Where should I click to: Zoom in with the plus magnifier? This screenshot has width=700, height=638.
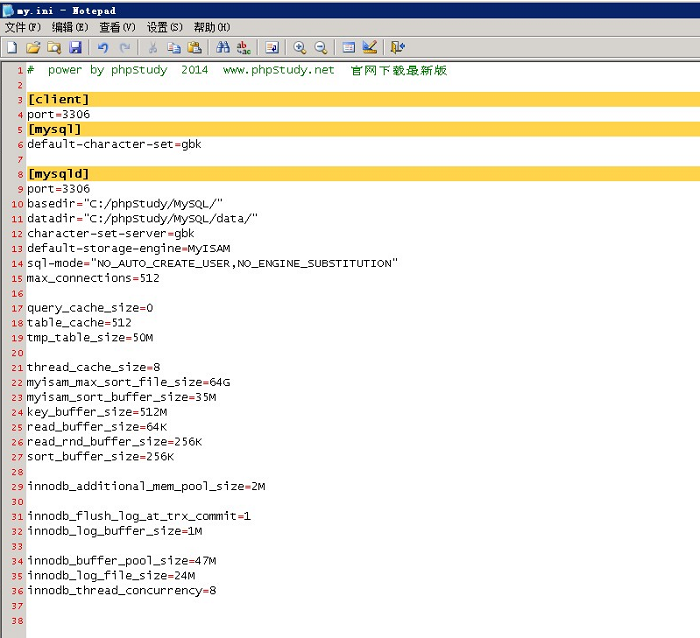(x=300, y=47)
